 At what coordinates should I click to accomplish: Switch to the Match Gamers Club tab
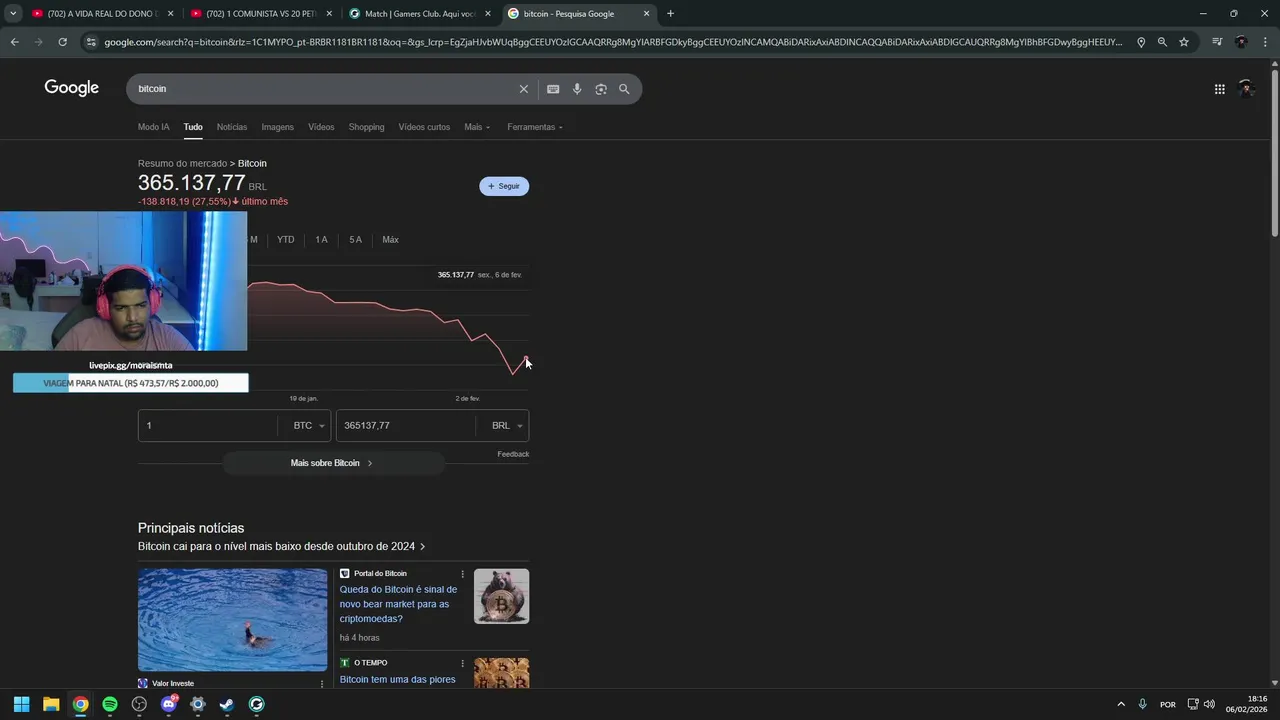(420, 14)
